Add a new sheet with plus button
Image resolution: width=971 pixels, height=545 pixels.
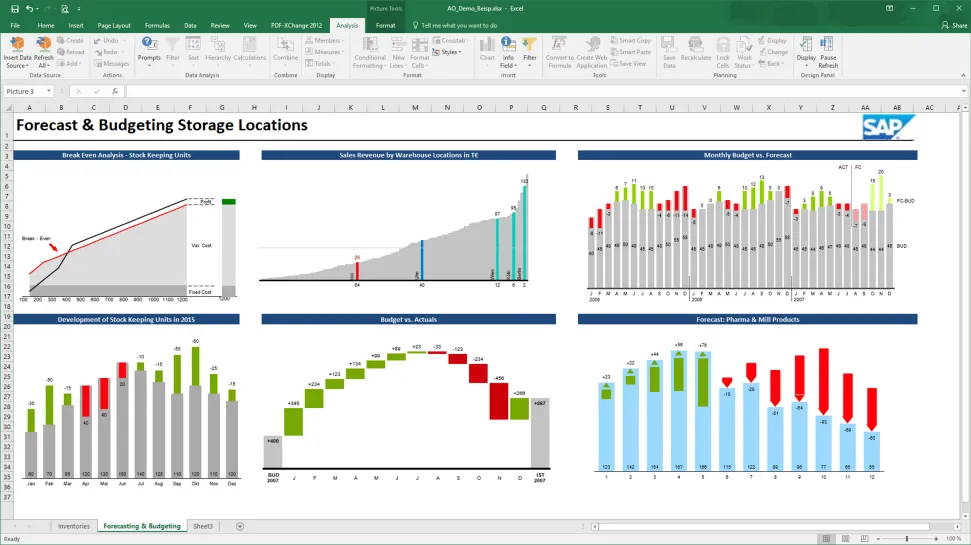pyautogui.click(x=240, y=526)
